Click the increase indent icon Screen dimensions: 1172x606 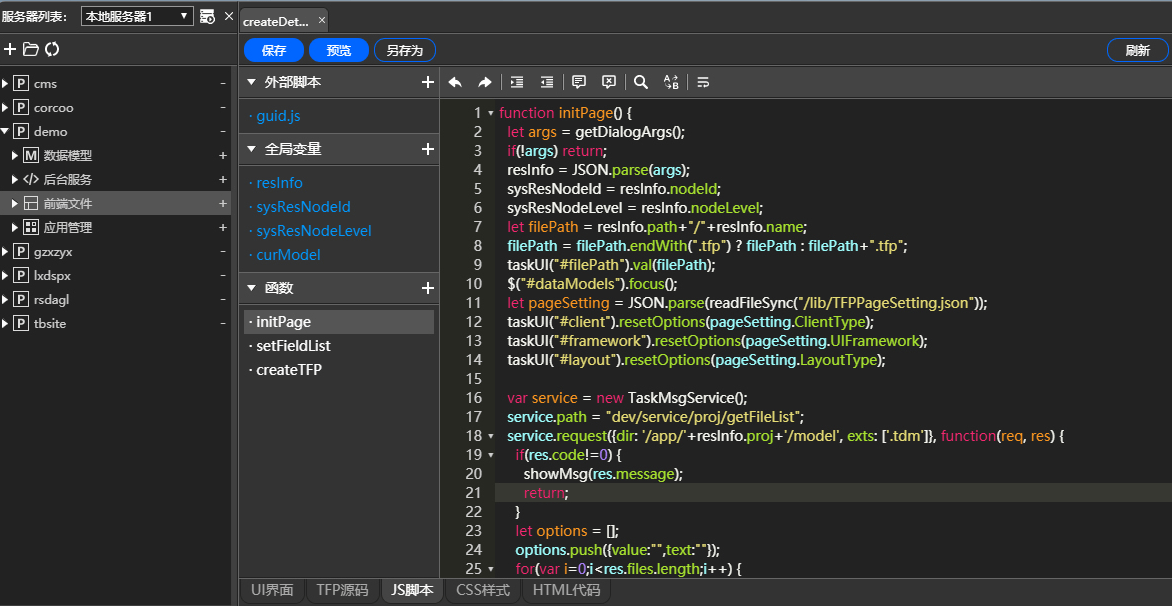click(517, 82)
